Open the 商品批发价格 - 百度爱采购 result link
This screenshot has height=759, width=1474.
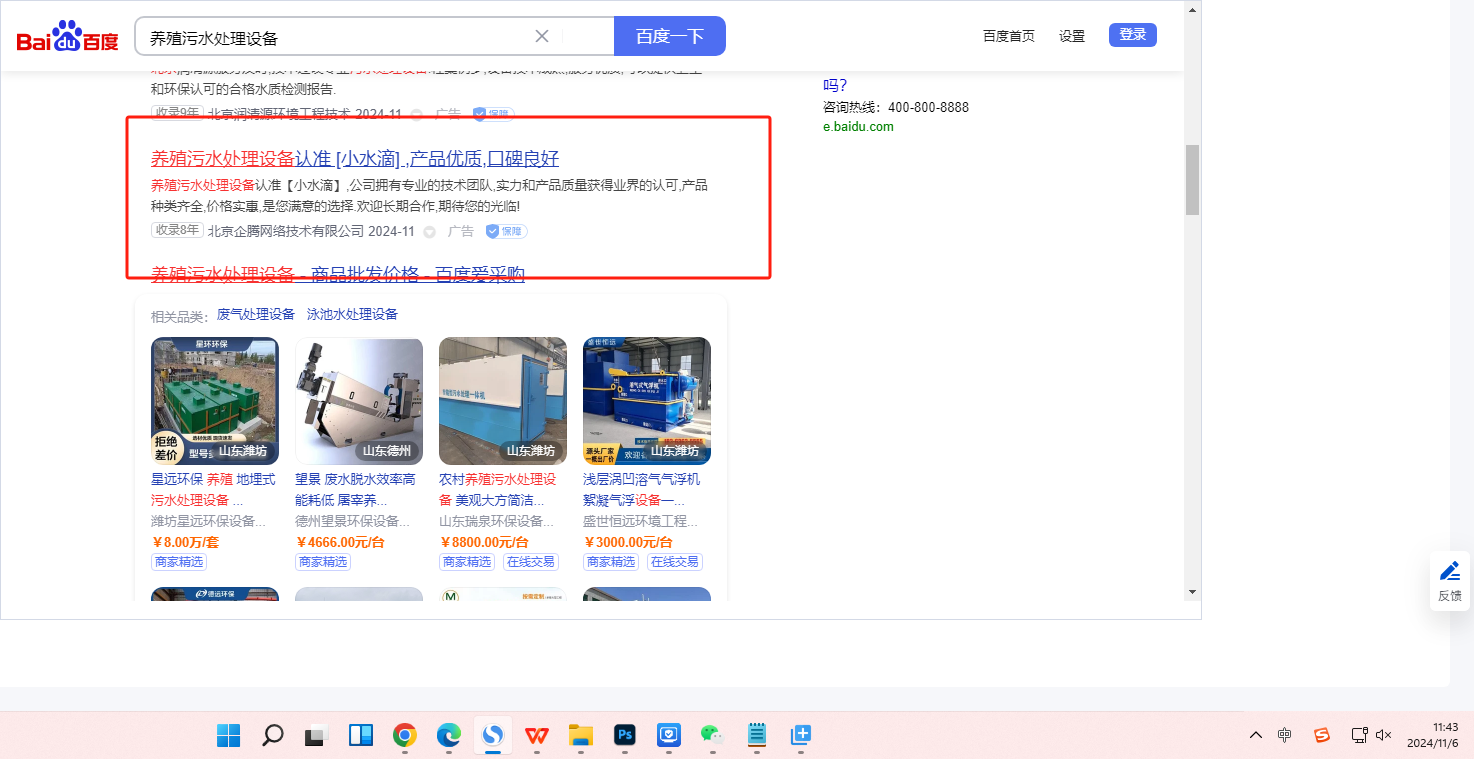point(338,275)
